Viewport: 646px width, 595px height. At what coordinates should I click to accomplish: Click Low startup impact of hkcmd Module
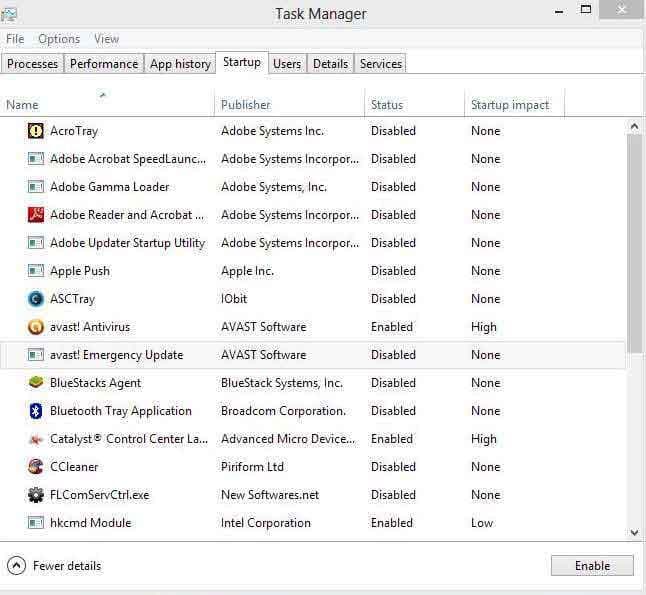(x=482, y=523)
